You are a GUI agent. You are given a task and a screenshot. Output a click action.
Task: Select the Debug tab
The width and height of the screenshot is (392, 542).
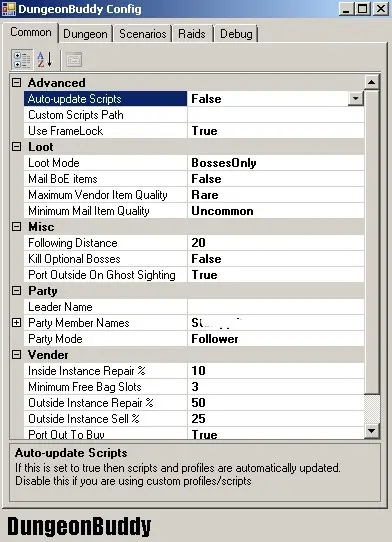click(236, 34)
